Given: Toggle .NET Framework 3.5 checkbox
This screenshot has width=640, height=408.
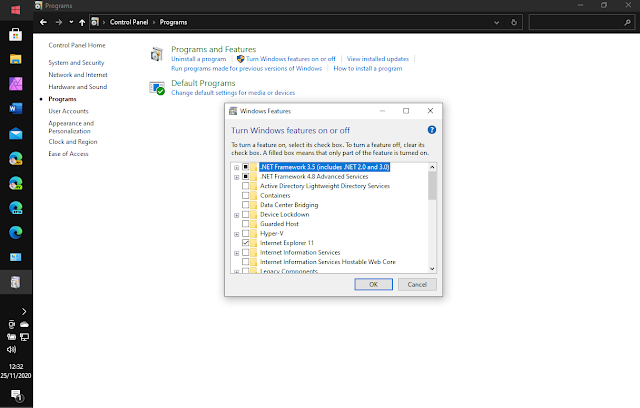Looking at the screenshot, I should 245,167.
